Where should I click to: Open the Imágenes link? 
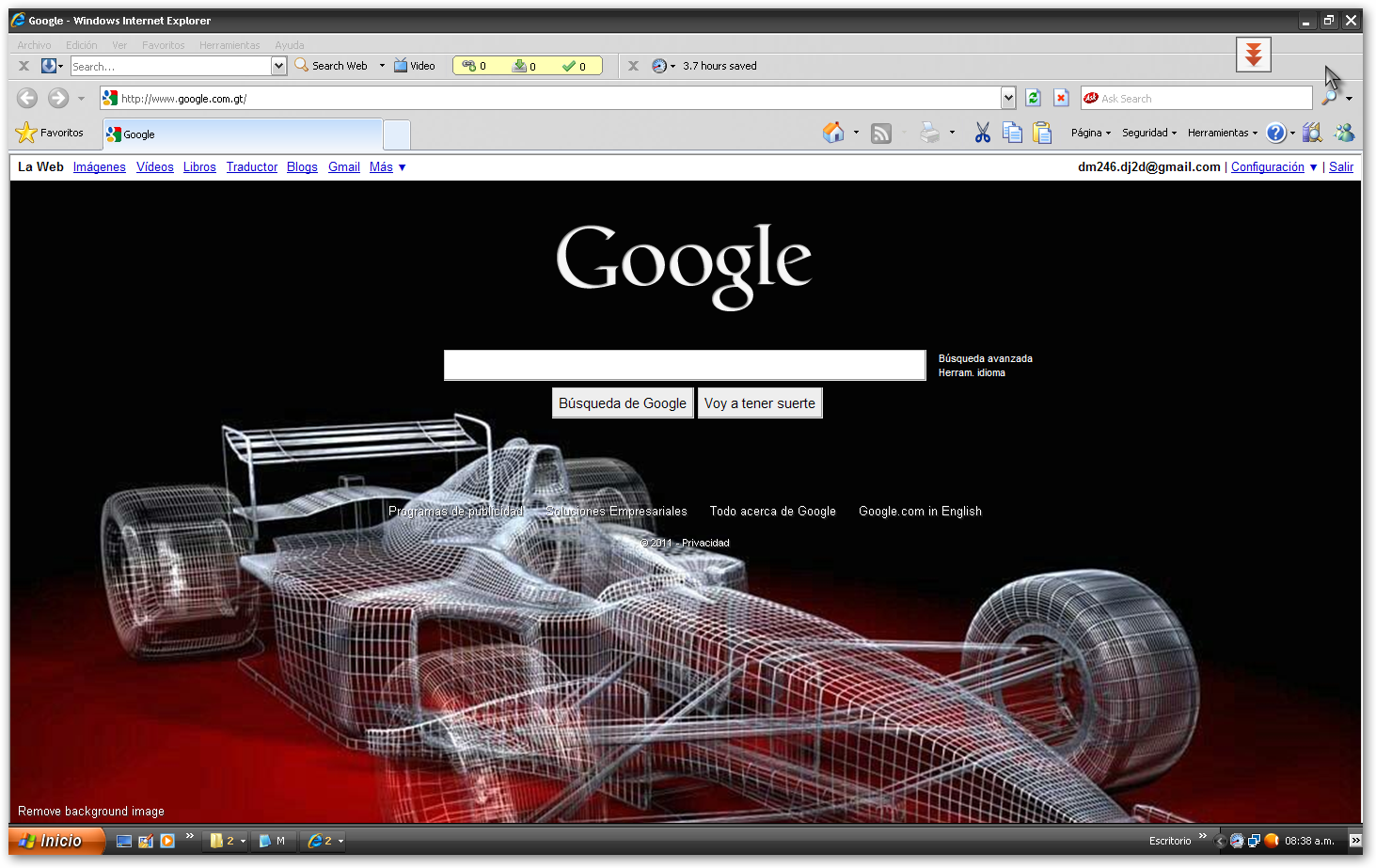(100, 167)
